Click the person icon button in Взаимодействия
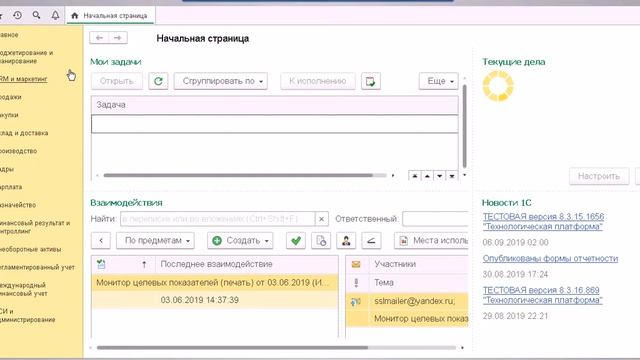Screen dimensions: 640x360 tap(346, 240)
